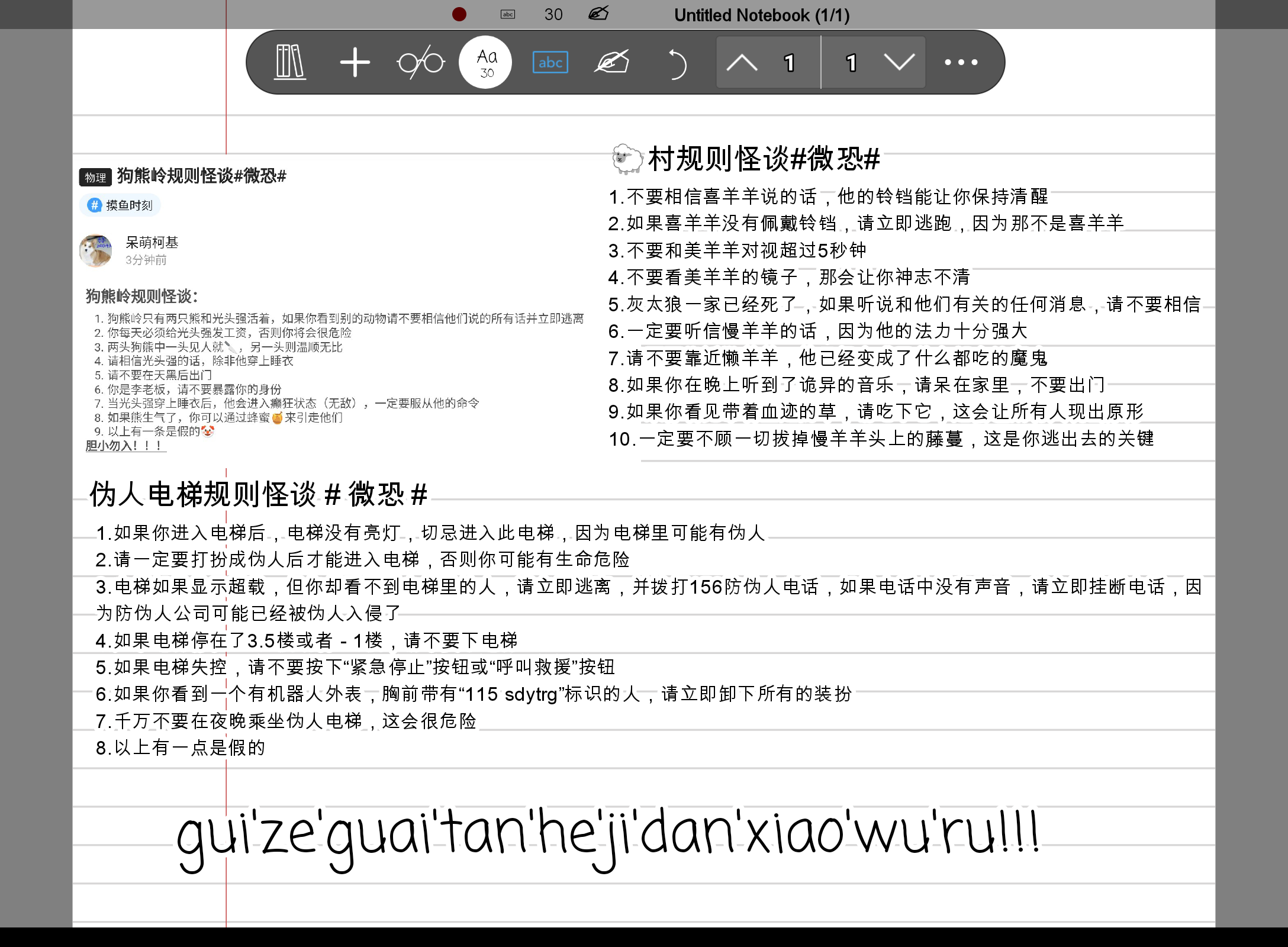Click the subheading 狗熊岭规则怪谈:

click(x=141, y=296)
